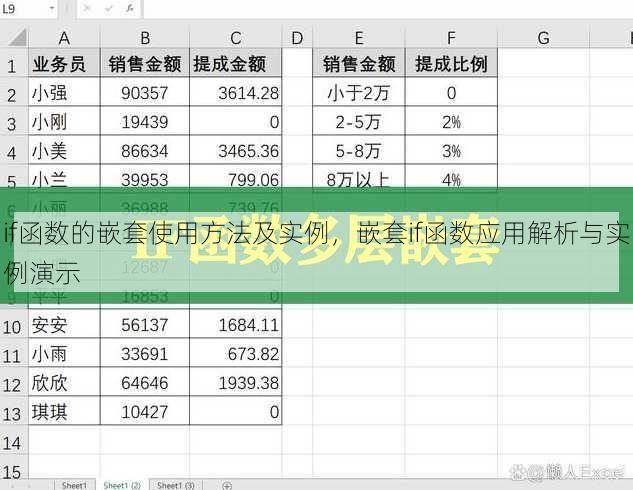Click the formula bar input area
The image size is (633, 490).
388,8
